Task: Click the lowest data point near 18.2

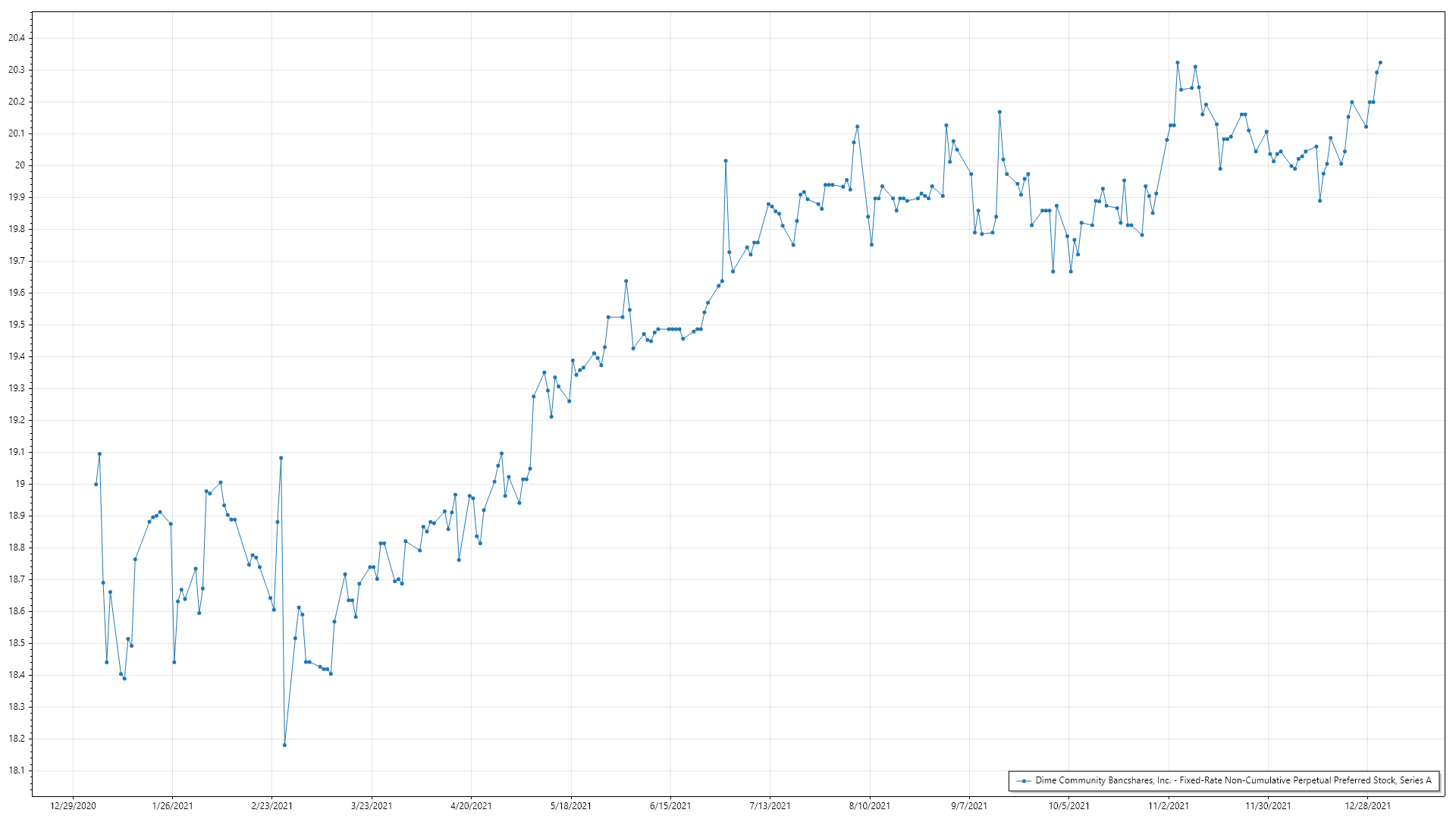Action: tap(284, 745)
